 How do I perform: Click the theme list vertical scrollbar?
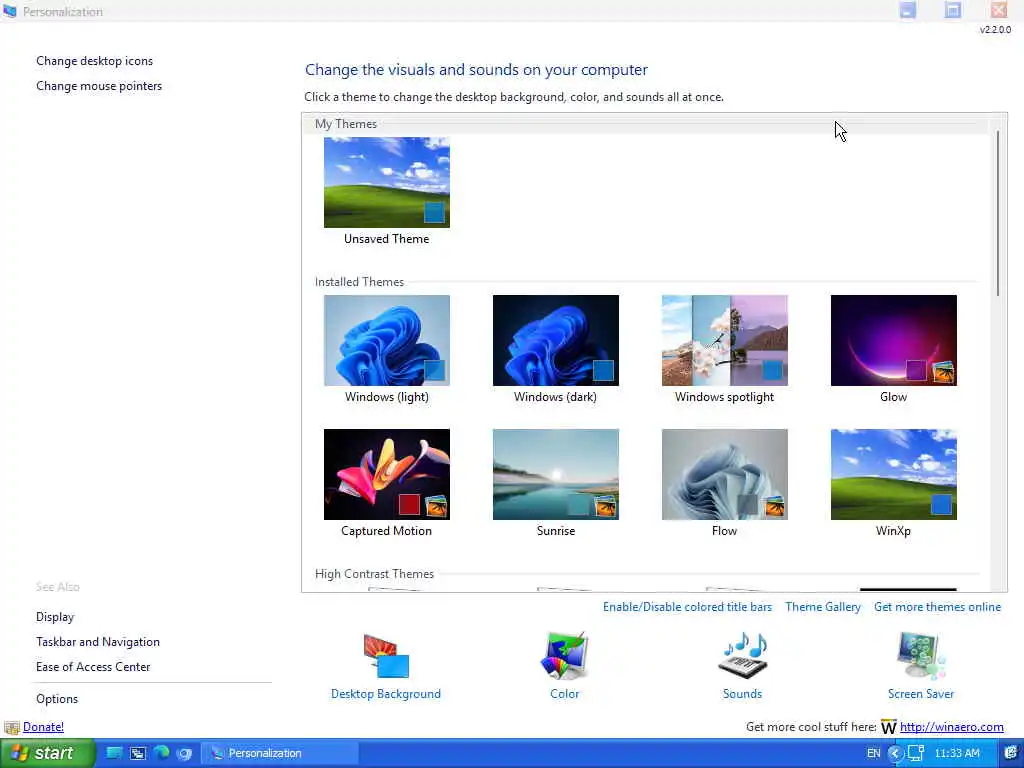[998, 212]
